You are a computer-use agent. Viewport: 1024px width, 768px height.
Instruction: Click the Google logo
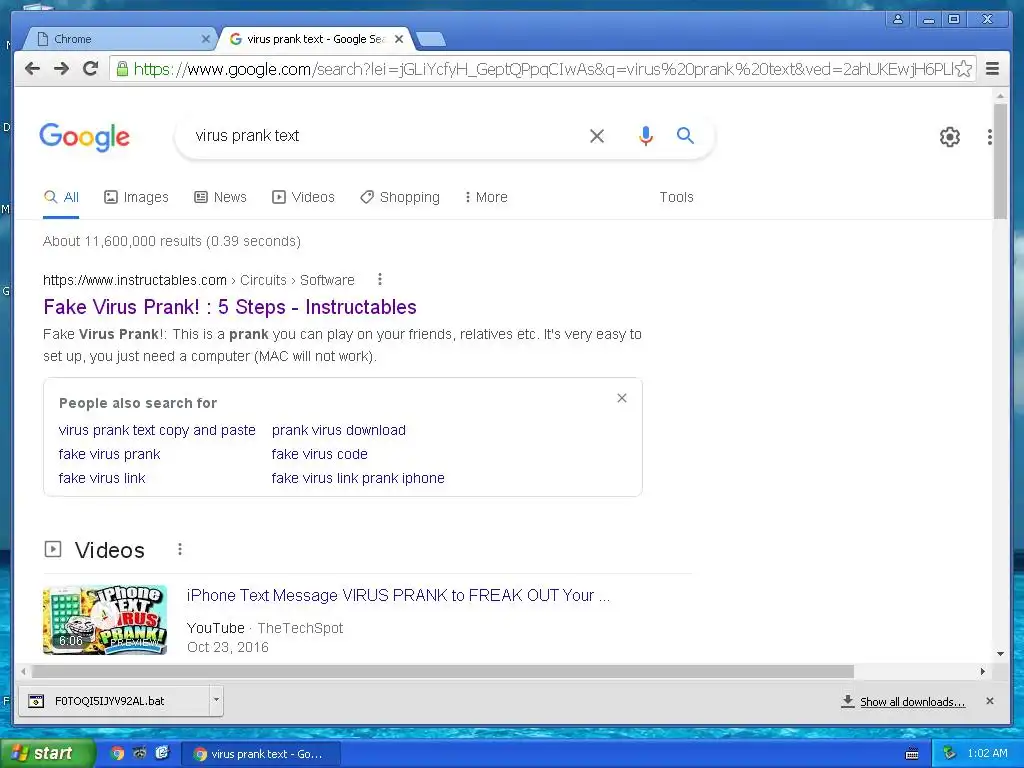point(84,137)
